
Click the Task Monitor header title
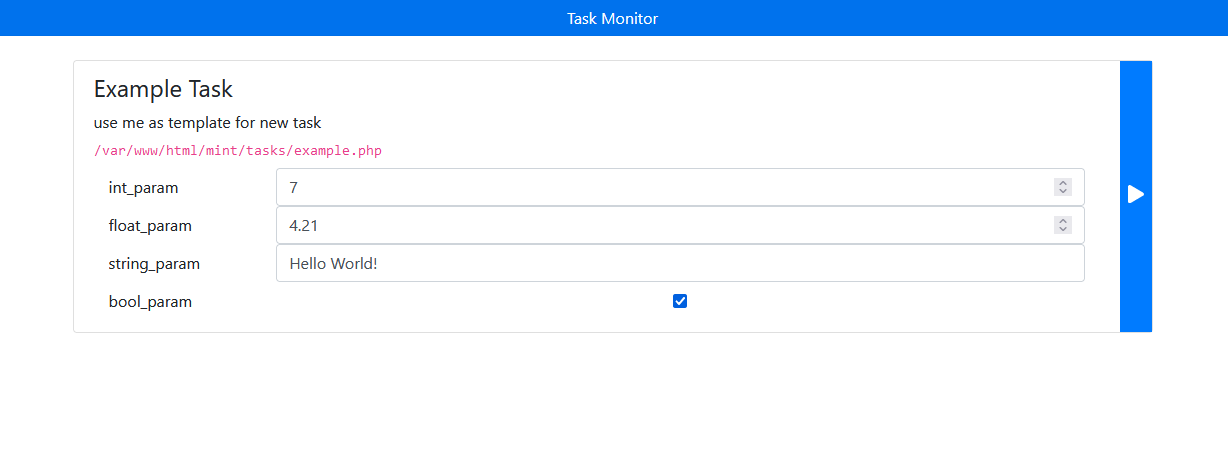613,18
